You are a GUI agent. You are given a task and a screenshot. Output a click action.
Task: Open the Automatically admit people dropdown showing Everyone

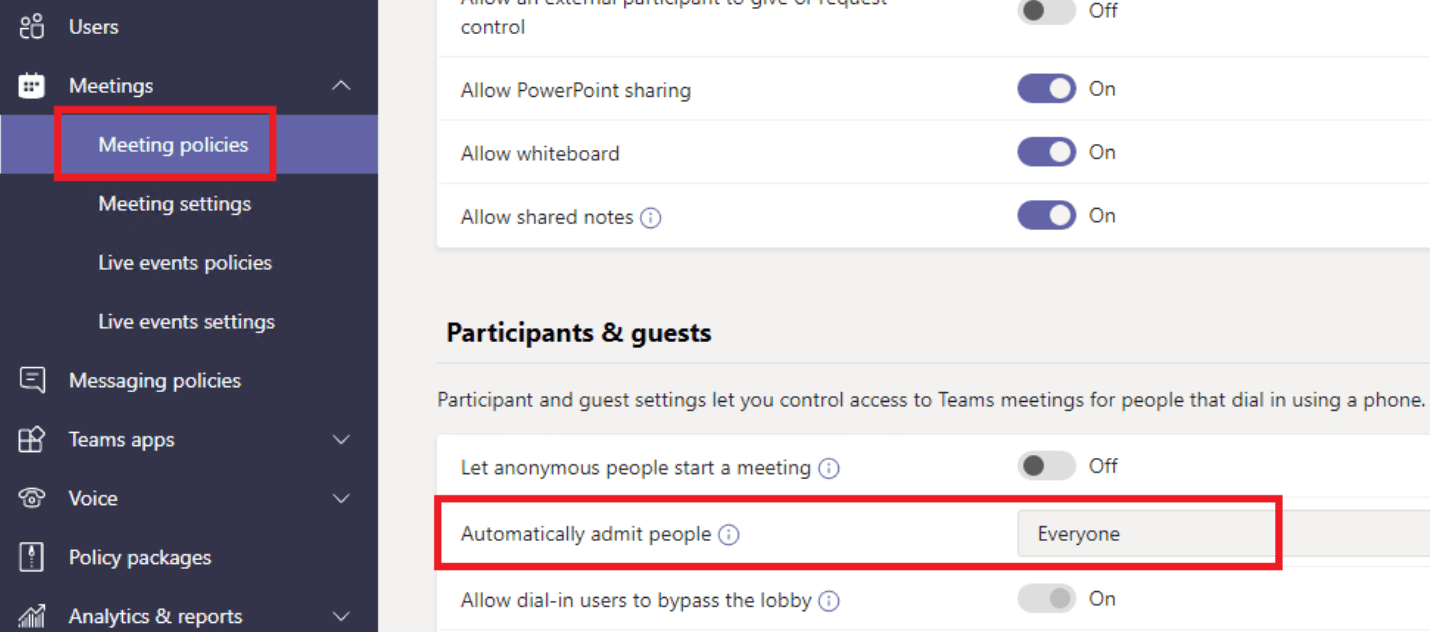pyautogui.click(x=1147, y=533)
